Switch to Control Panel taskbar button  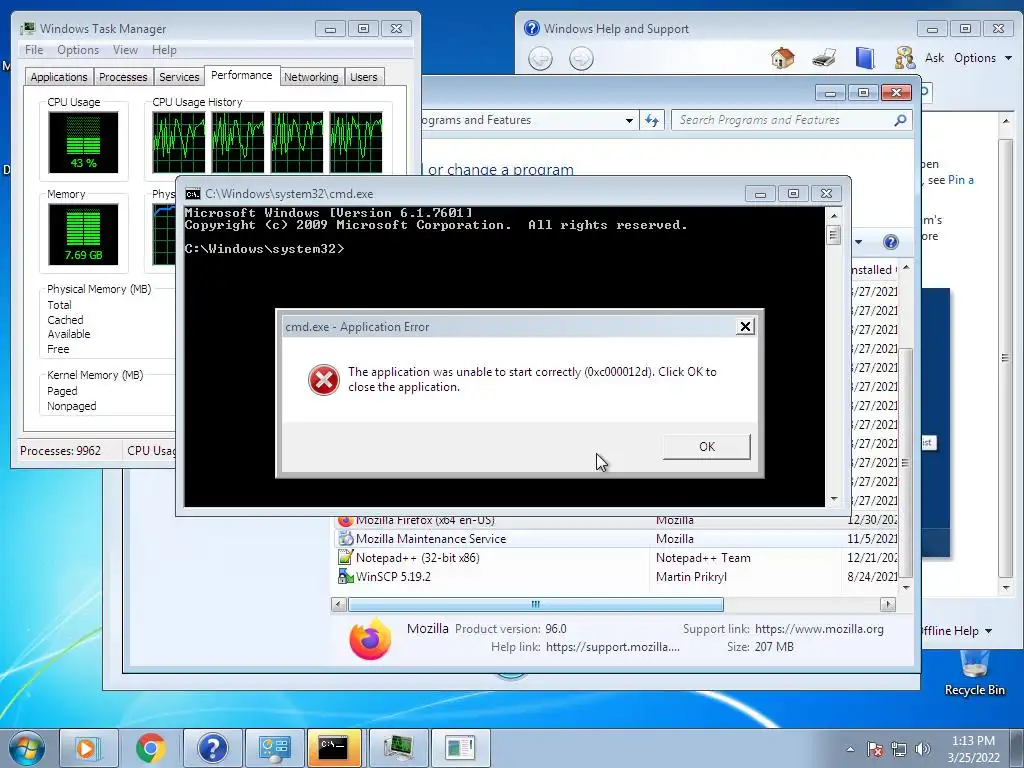(274, 748)
